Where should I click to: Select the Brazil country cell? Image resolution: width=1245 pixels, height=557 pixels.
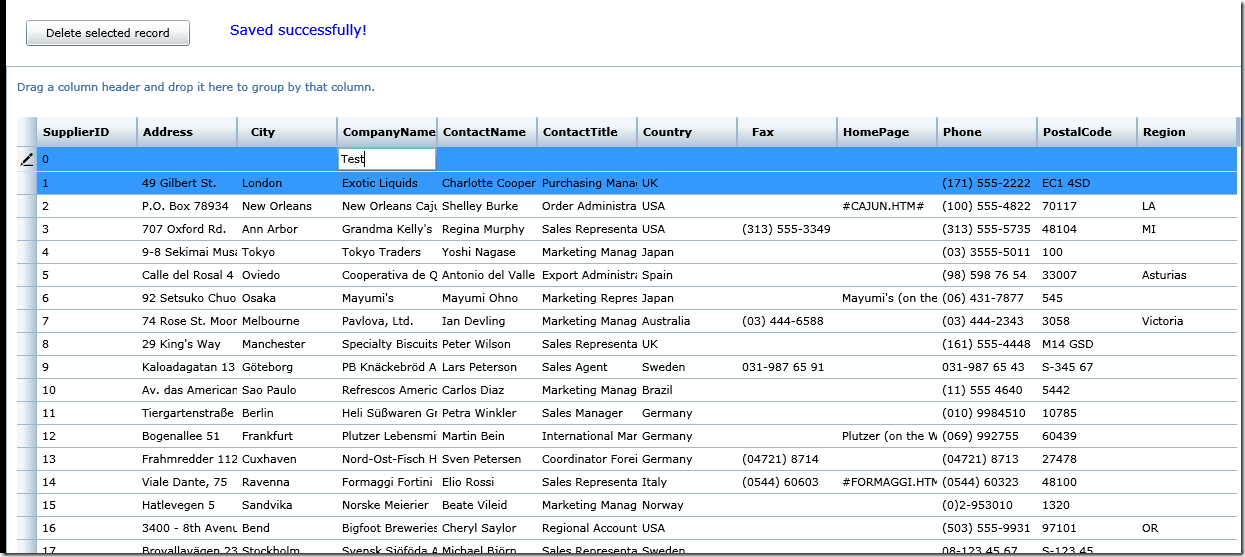click(687, 390)
